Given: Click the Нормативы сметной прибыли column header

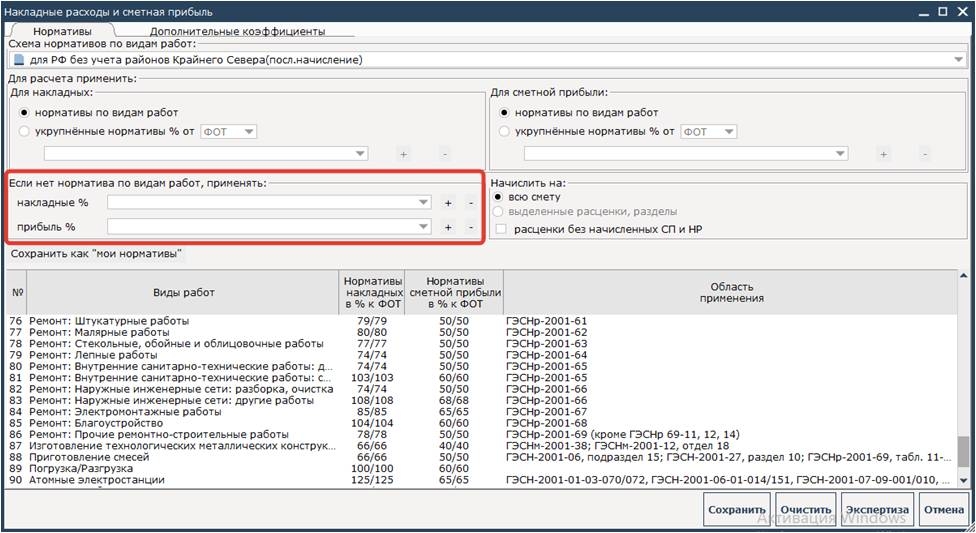Looking at the screenshot, I should [x=454, y=292].
